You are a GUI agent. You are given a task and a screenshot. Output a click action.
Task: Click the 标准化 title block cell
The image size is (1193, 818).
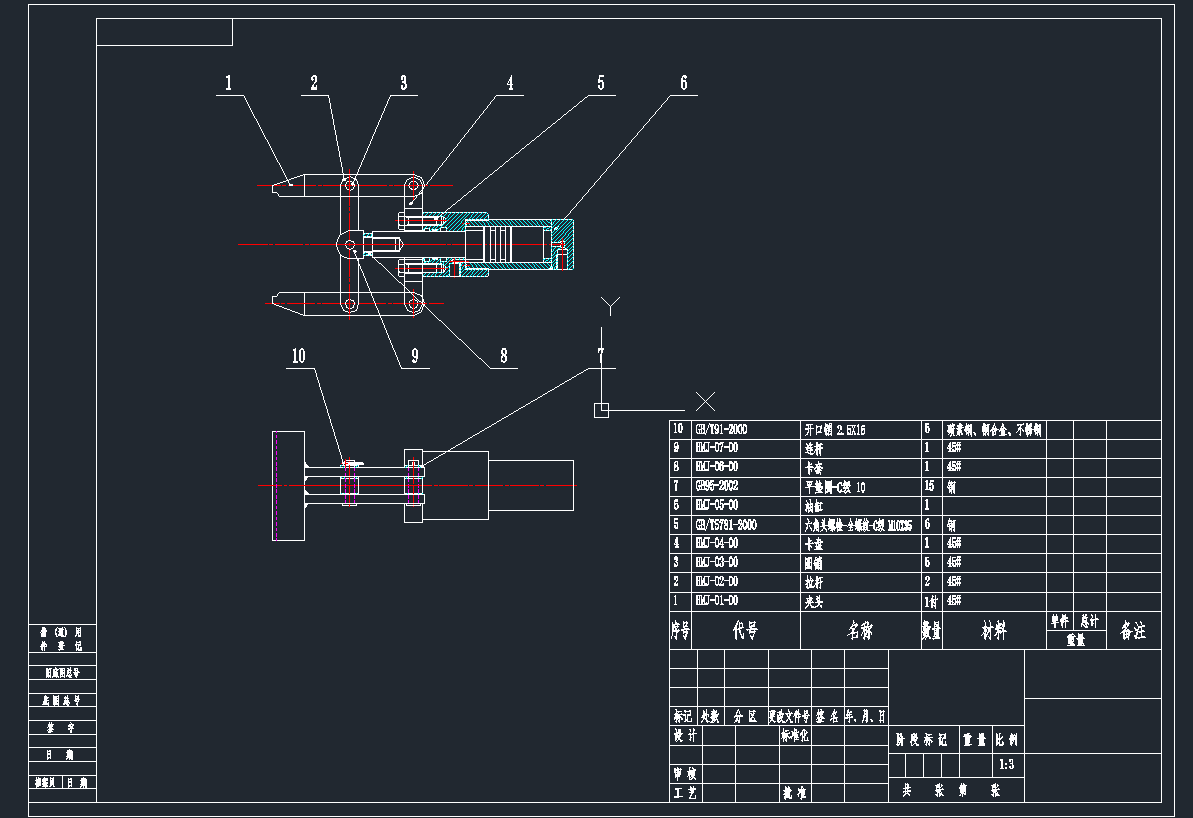(794, 736)
